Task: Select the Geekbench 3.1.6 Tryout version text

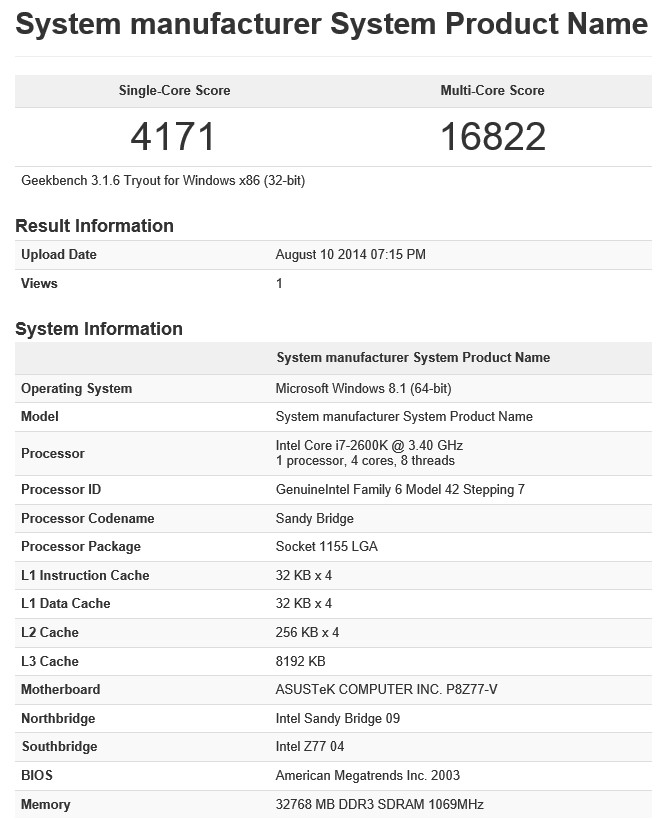Action: coord(163,181)
